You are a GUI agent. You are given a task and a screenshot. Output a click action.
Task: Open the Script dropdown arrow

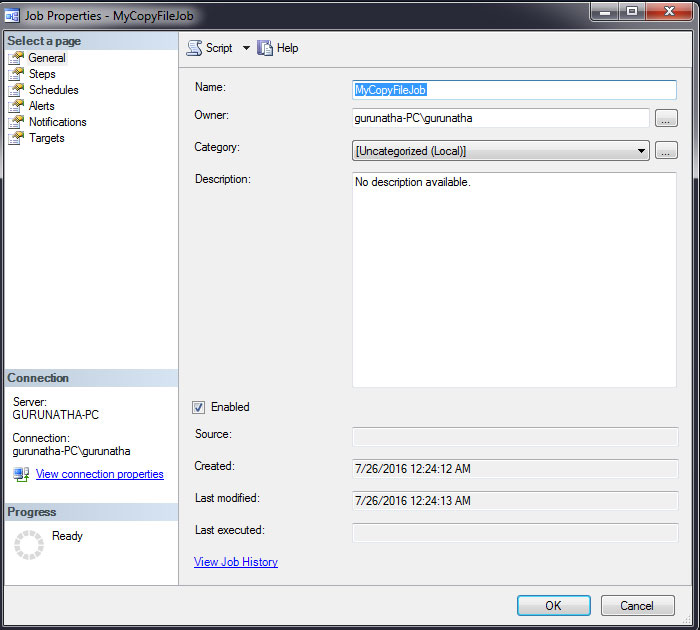(246, 48)
